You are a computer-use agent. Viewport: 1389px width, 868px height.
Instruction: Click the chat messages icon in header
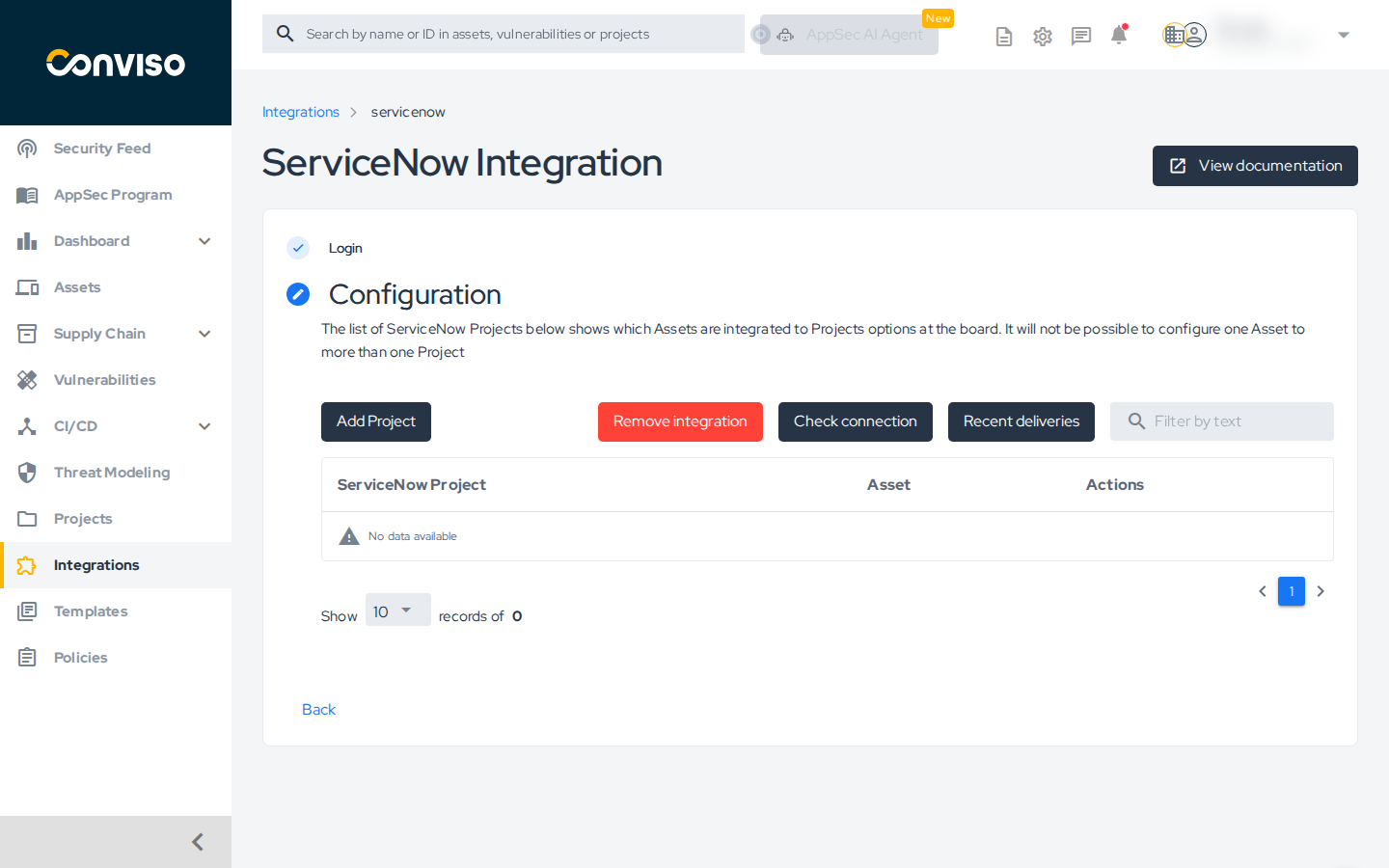click(1080, 37)
